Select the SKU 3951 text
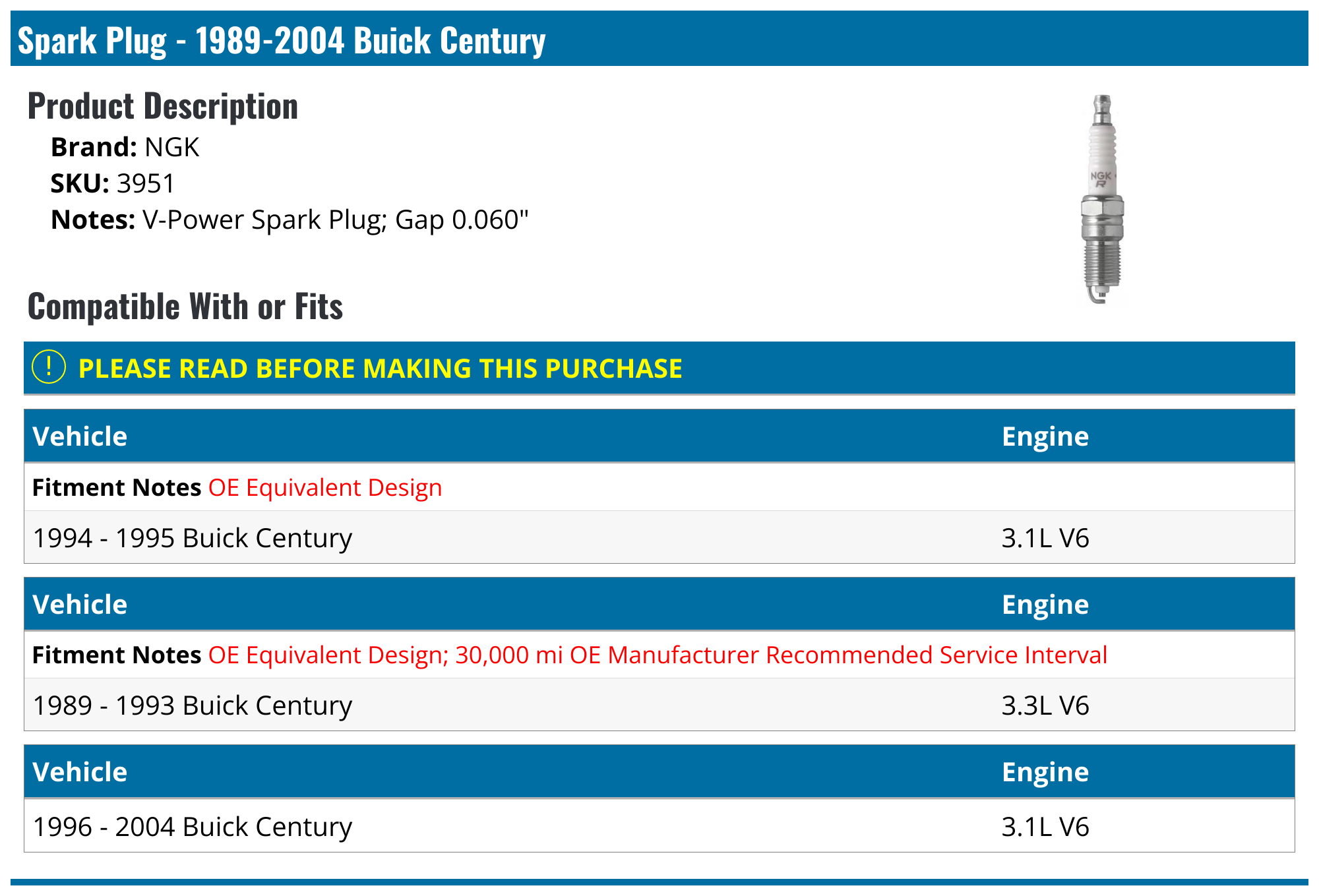 (113, 183)
